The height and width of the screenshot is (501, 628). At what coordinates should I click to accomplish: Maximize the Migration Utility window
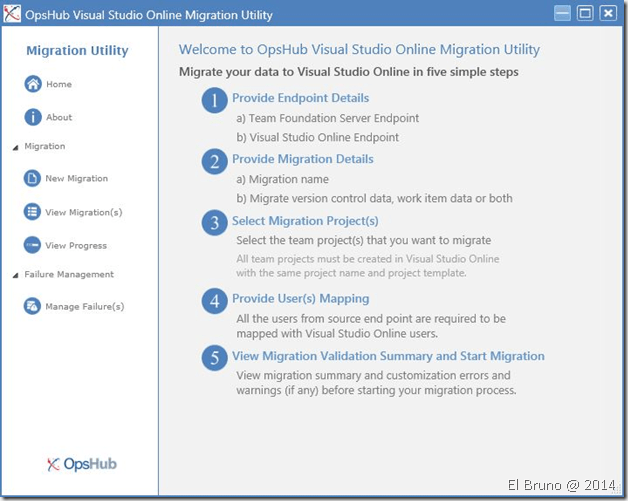(x=585, y=14)
